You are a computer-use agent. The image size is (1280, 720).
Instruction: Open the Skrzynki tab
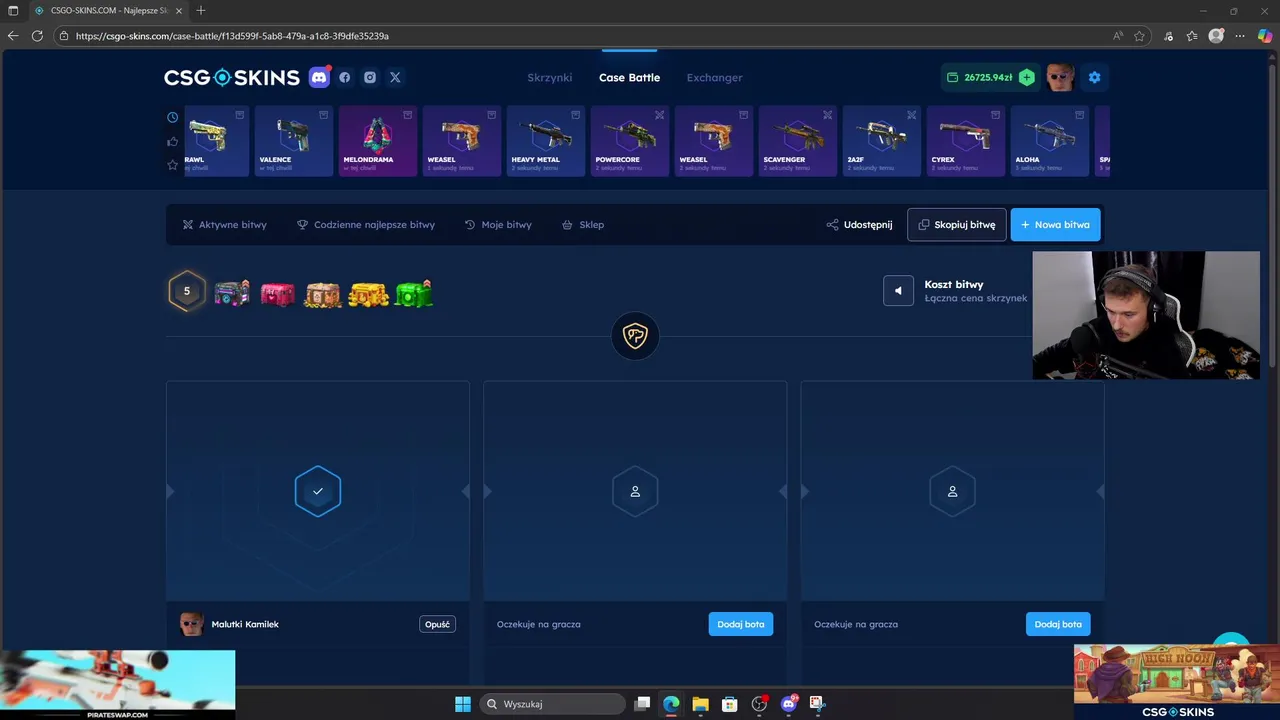pyautogui.click(x=550, y=77)
